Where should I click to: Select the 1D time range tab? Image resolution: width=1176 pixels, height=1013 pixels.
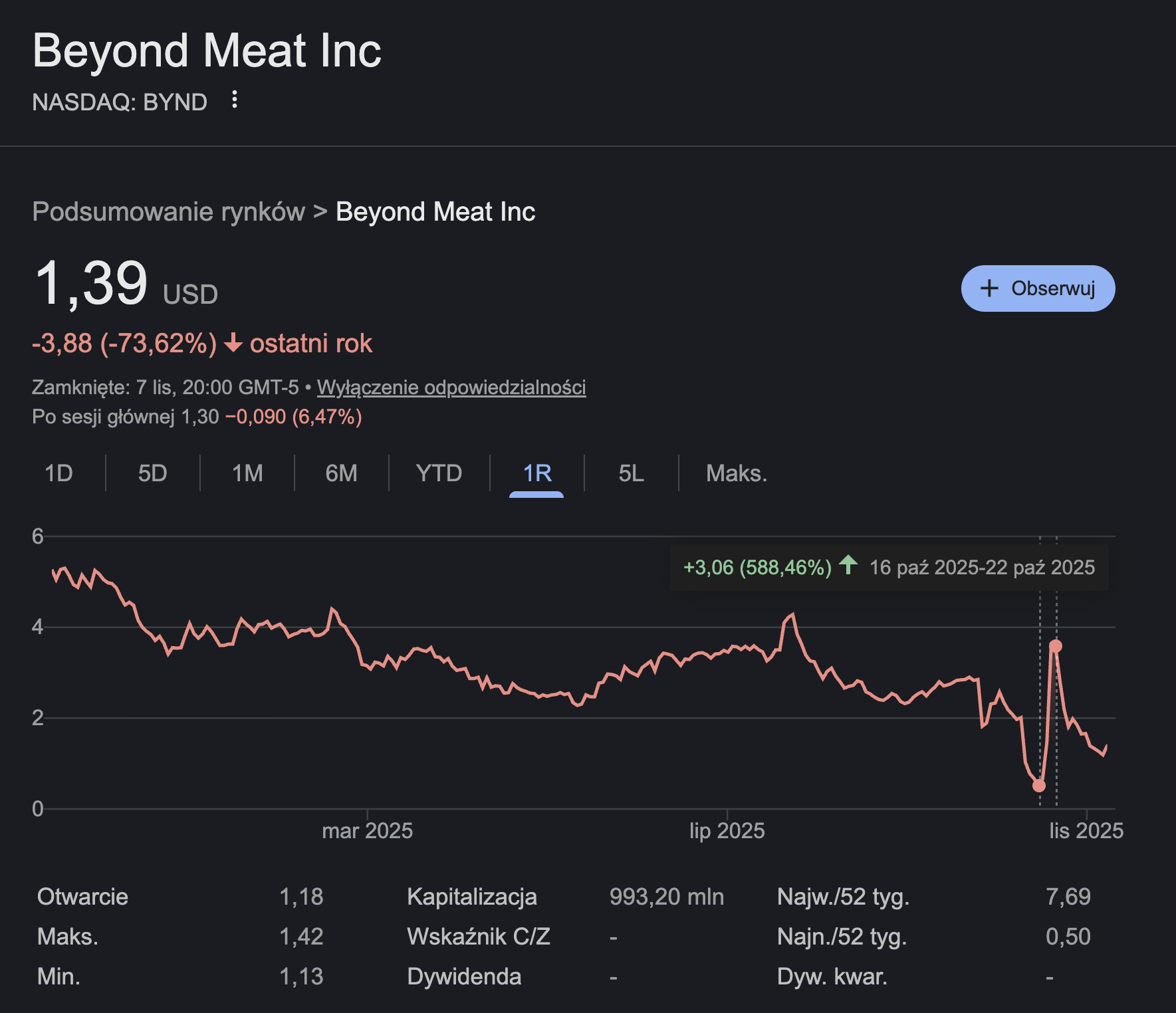point(59,473)
